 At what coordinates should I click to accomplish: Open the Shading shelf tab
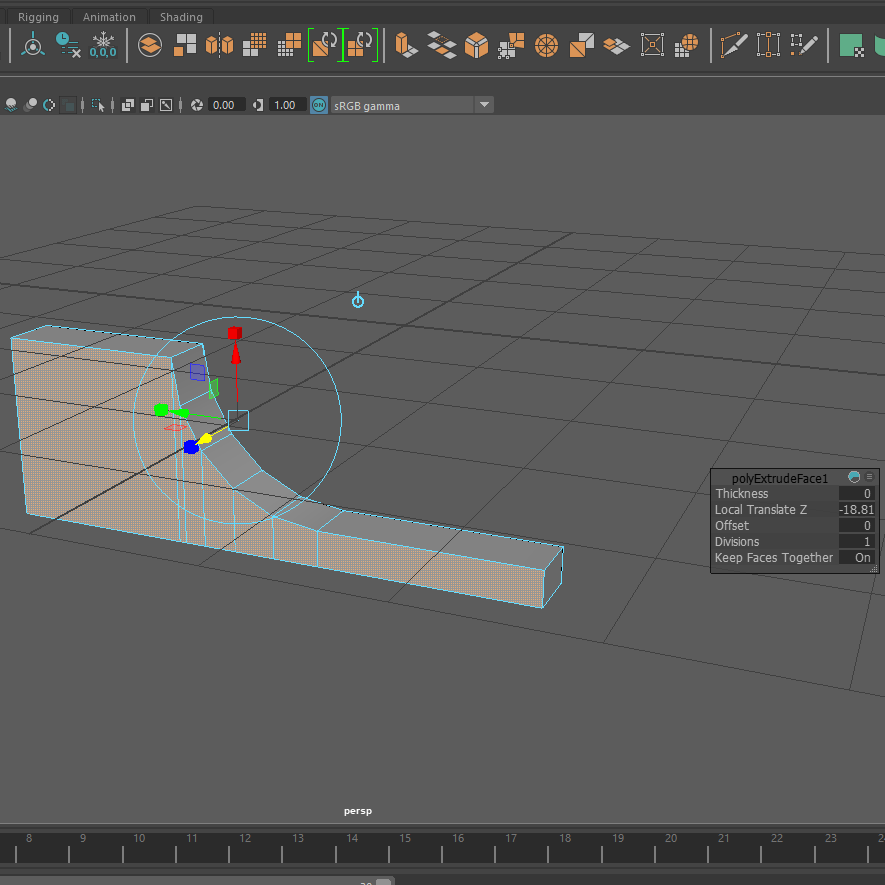tap(181, 17)
